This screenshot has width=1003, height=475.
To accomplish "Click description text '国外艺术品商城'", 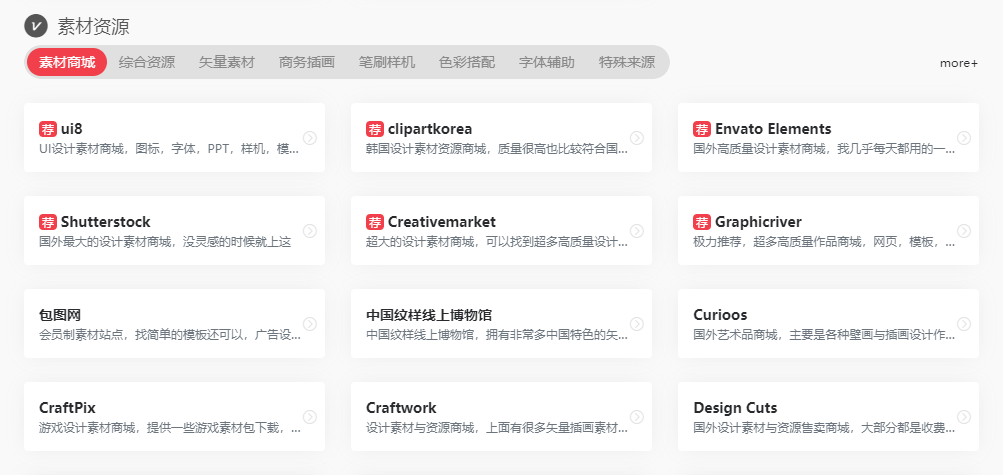I will pyautogui.click(x=737, y=336).
